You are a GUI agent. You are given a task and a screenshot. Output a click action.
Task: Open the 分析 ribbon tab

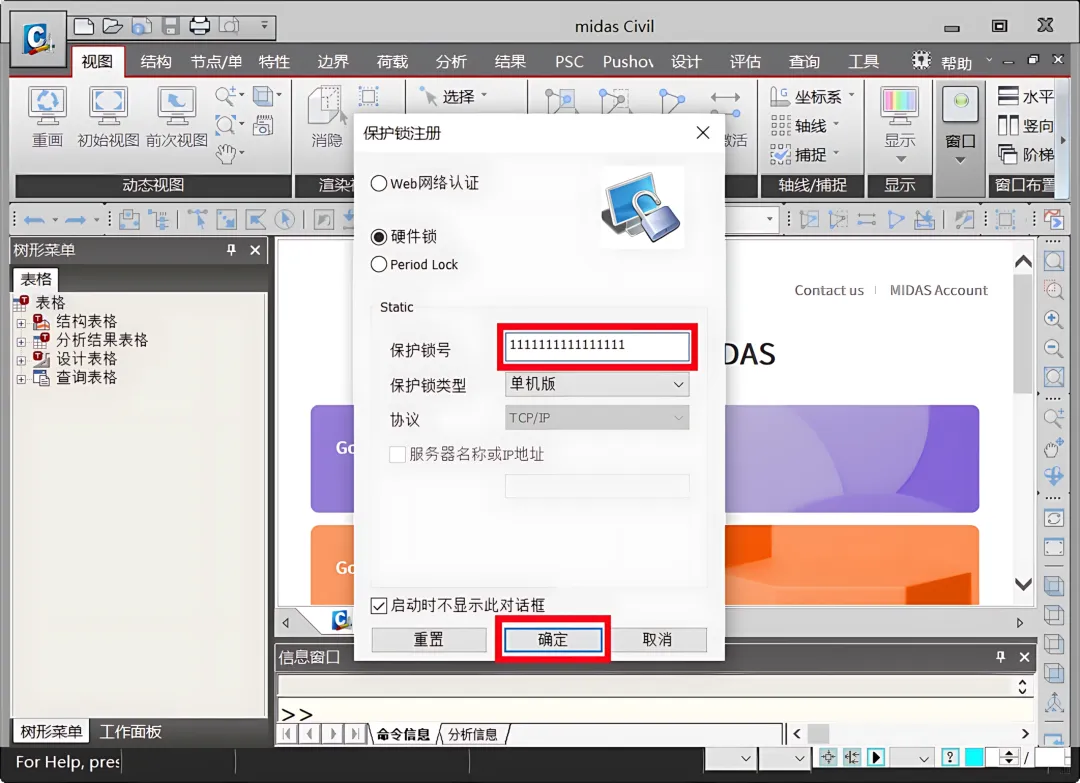click(x=451, y=62)
